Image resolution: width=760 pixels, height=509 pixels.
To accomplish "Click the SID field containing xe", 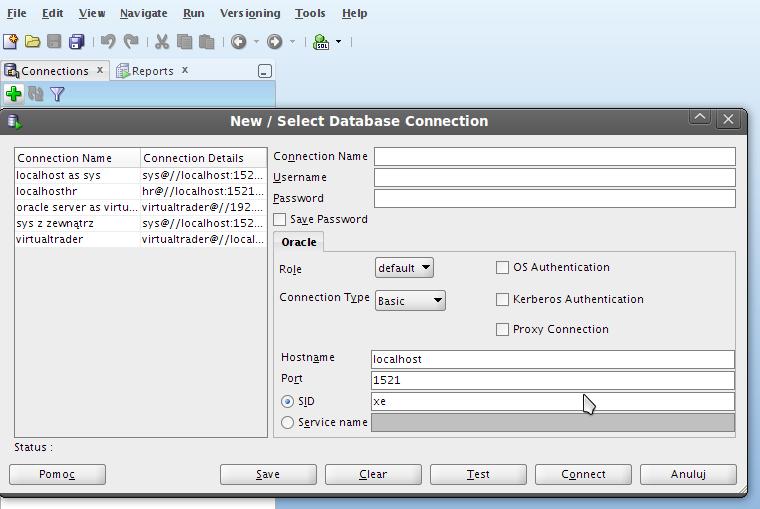I will [x=553, y=401].
